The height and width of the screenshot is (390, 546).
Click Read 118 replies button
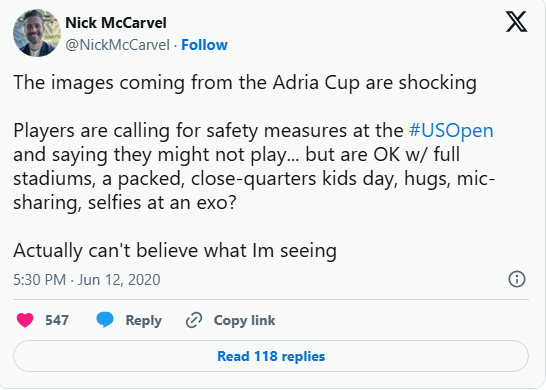click(x=271, y=356)
